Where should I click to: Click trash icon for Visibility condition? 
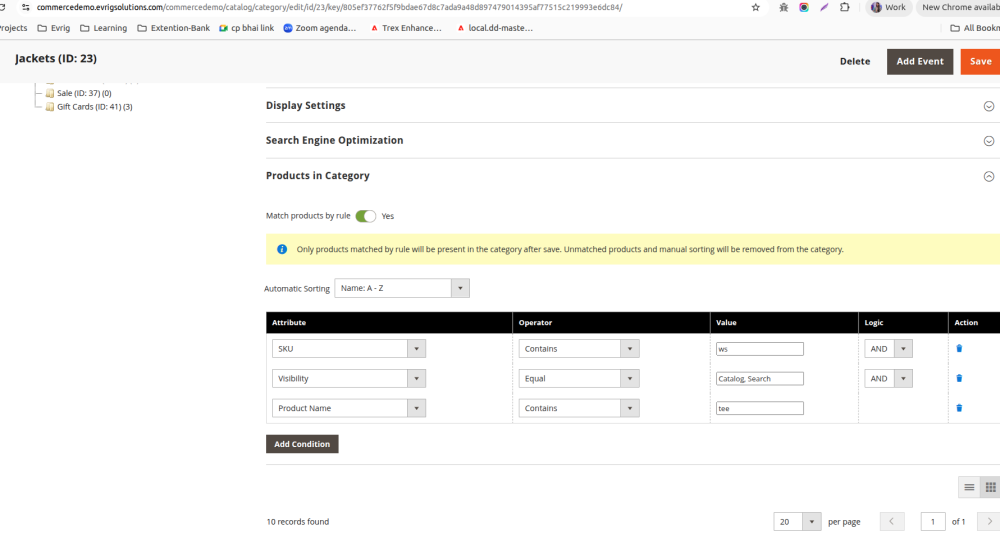click(959, 378)
